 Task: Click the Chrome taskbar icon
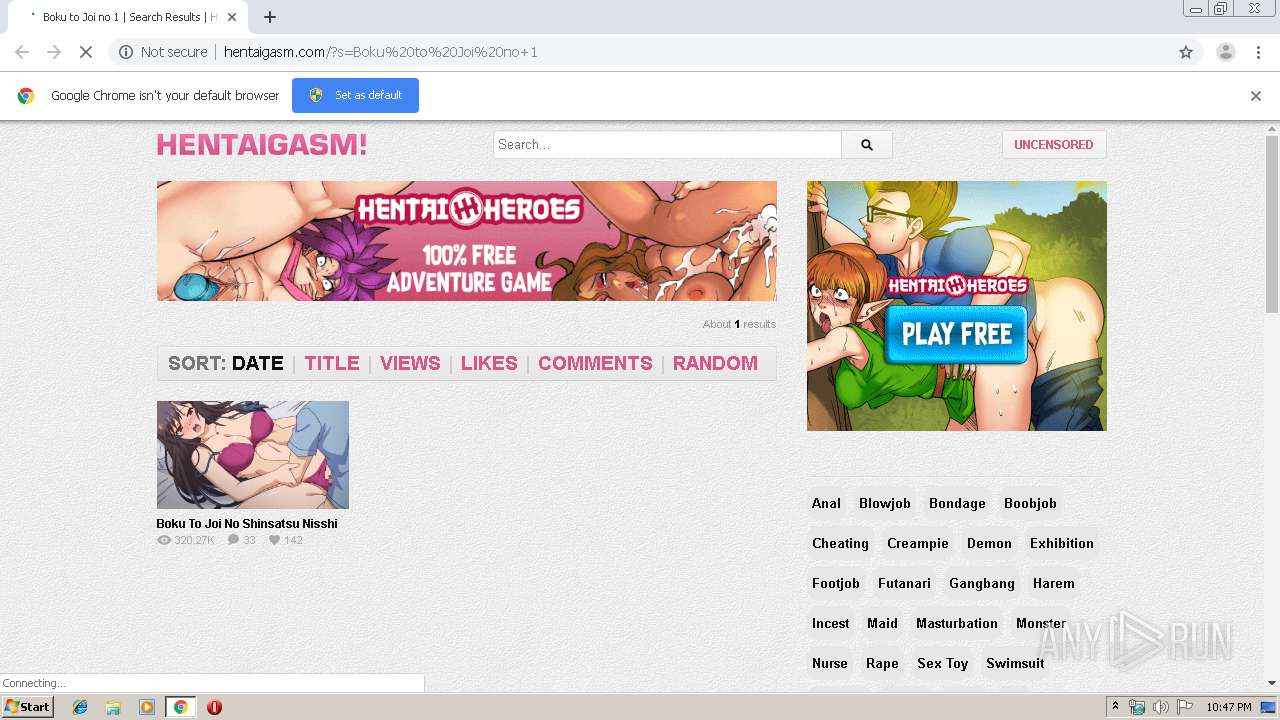click(x=180, y=707)
